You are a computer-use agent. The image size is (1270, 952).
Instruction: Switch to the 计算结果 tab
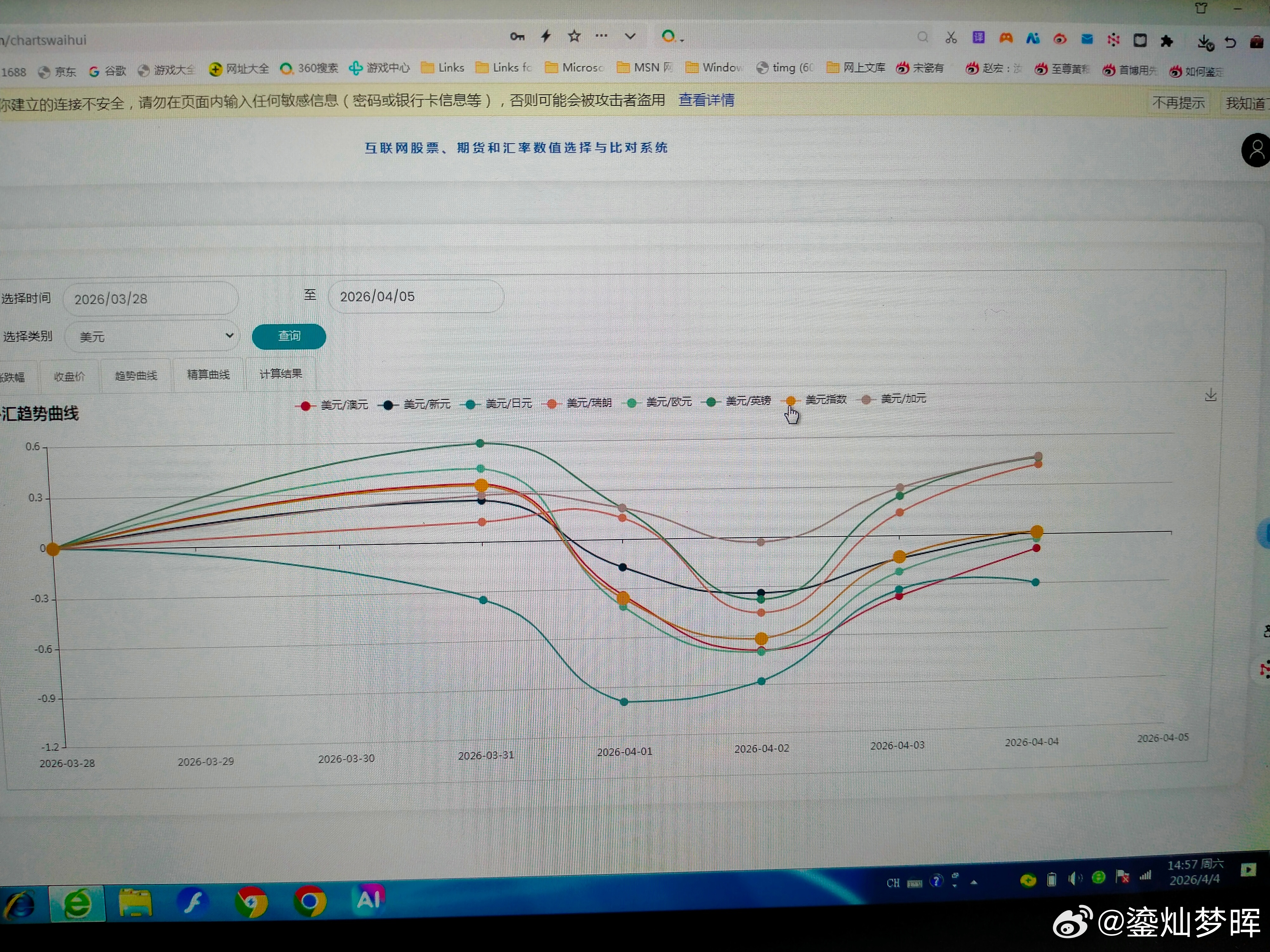coord(281,374)
